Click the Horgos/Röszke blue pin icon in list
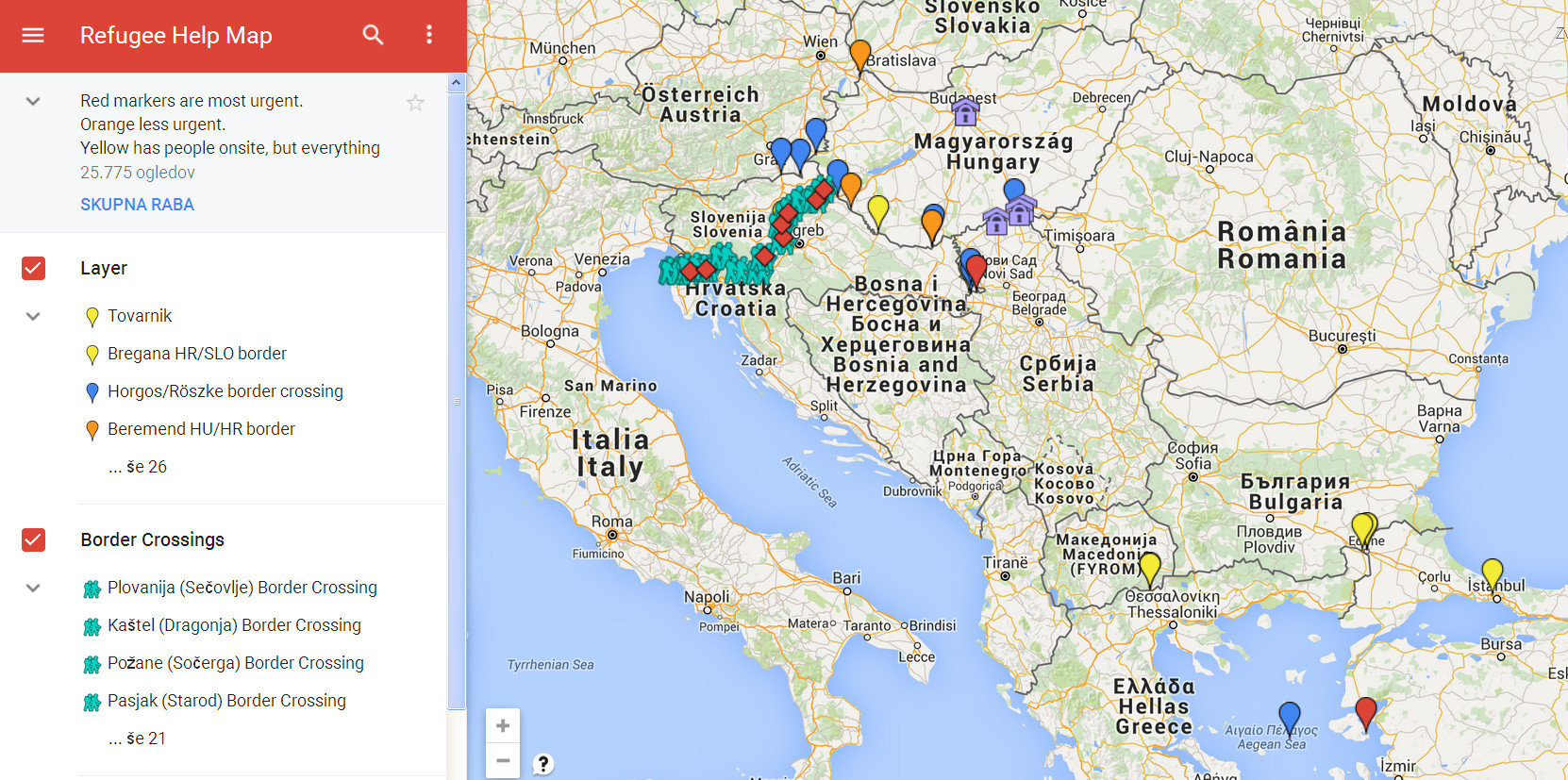The image size is (1568, 780). (92, 392)
